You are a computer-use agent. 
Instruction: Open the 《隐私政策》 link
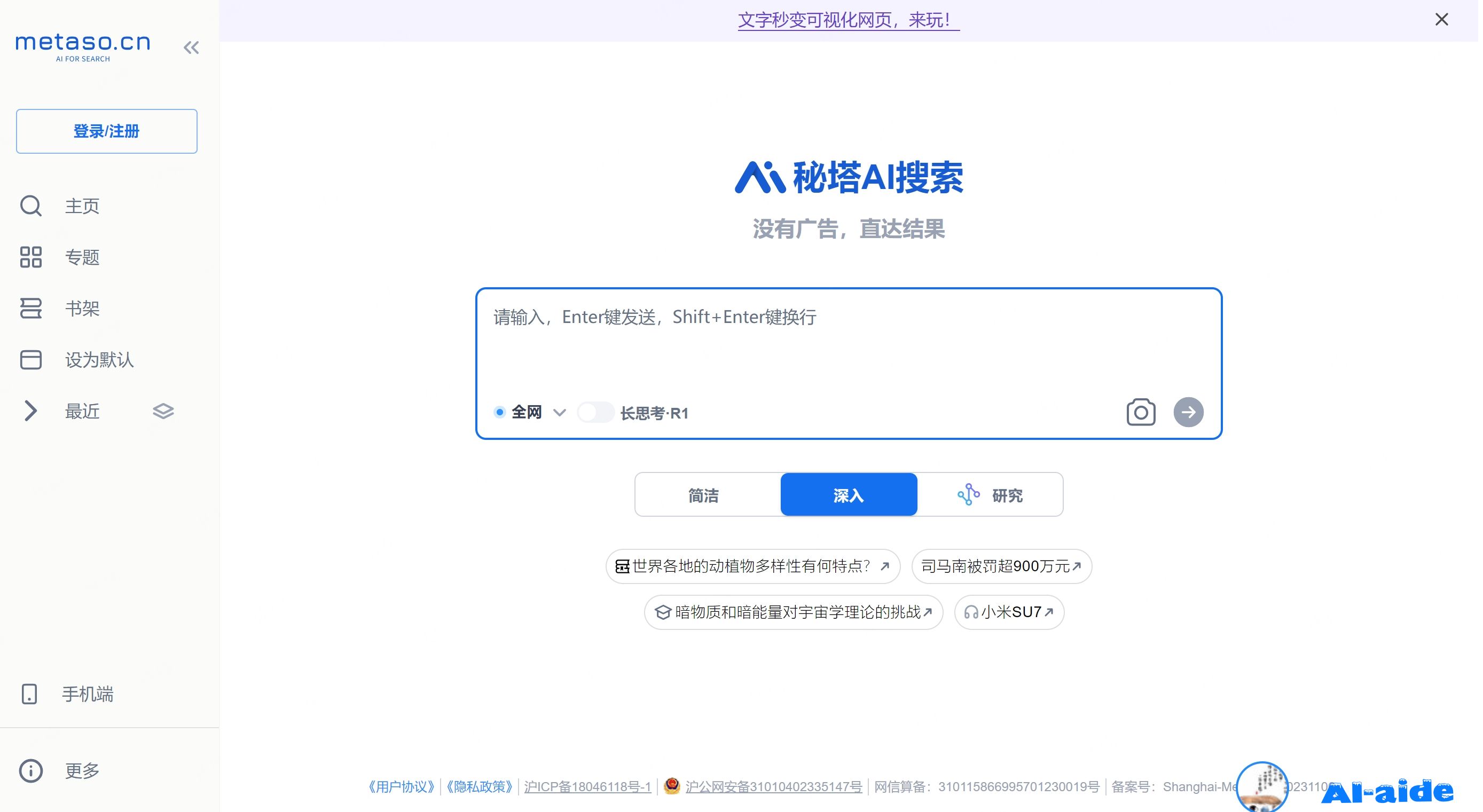pyautogui.click(x=480, y=787)
